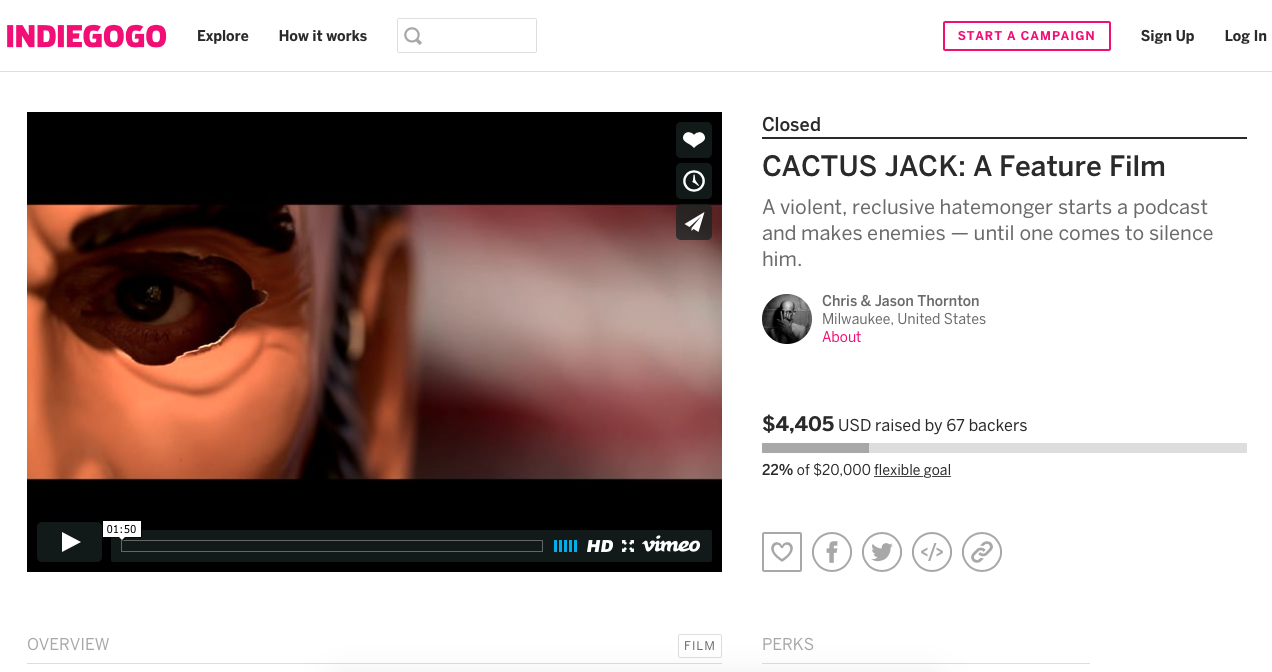Share video with paper plane icon
The image size is (1272, 672).
tap(694, 222)
